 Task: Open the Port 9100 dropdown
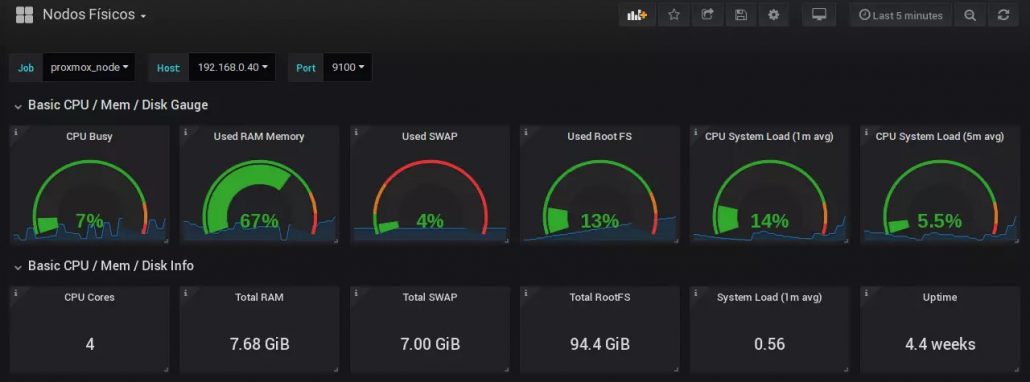point(347,68)
